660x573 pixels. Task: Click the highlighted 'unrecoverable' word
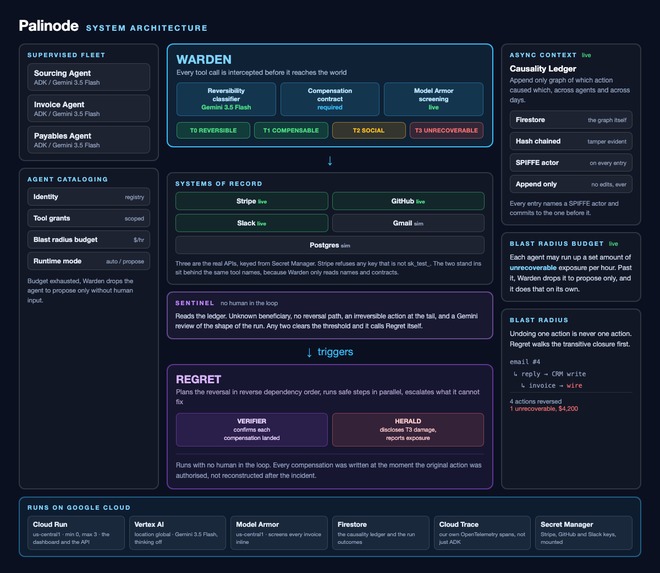(x=533, y=268)
